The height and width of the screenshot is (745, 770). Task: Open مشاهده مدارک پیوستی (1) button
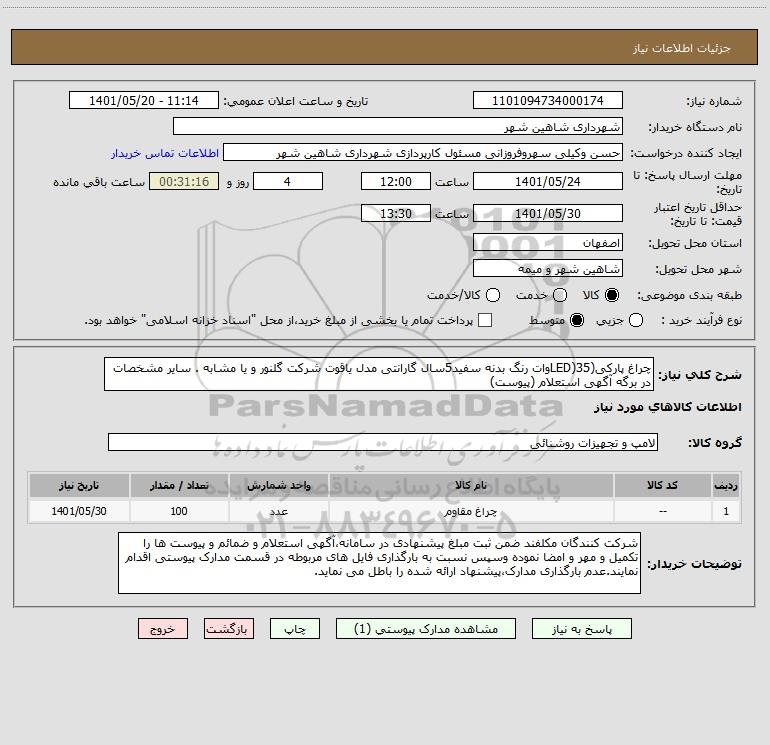point(426,629)
